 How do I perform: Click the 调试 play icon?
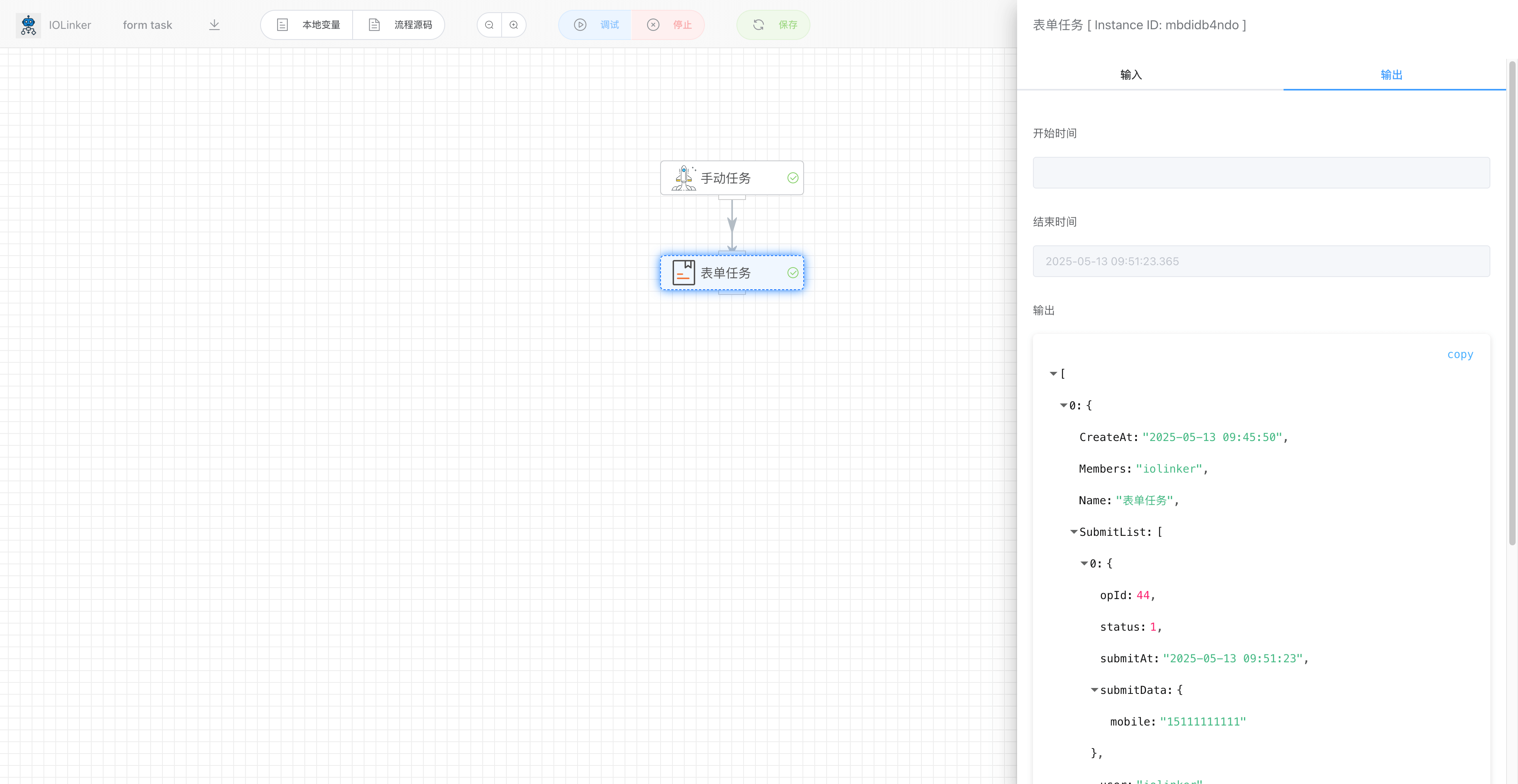(580, 25)
